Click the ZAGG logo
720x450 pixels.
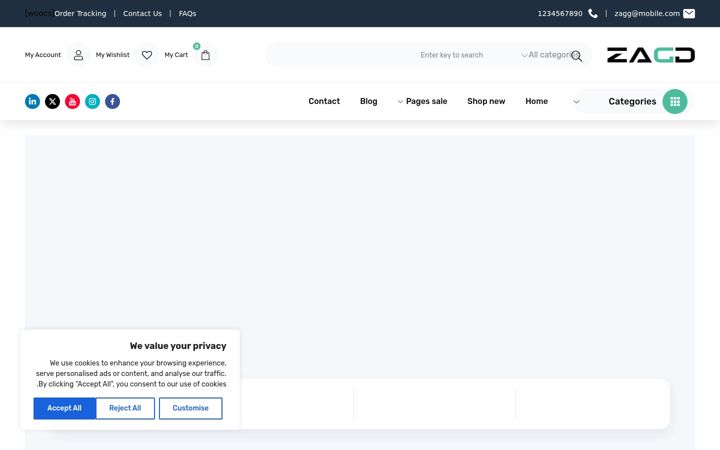tap(651, 55)
